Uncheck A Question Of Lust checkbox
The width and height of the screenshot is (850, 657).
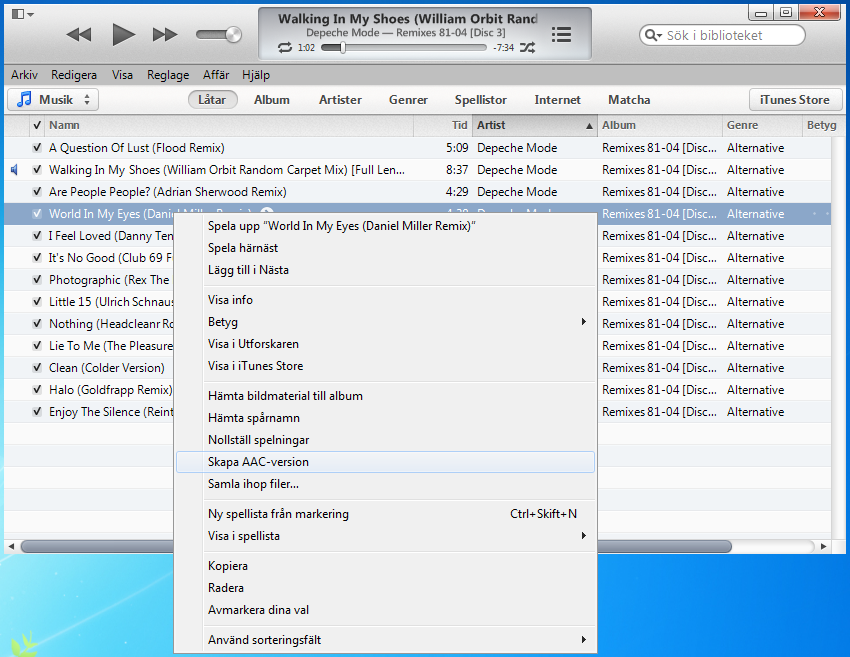pyautogui.click(x=37, y=147)
